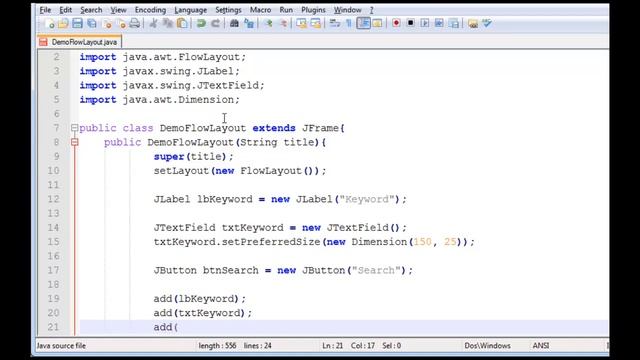The height and width of the screenshot is (360, 640).
Task: Click the Copy toolbar icon
Action: tap(168, 23)
